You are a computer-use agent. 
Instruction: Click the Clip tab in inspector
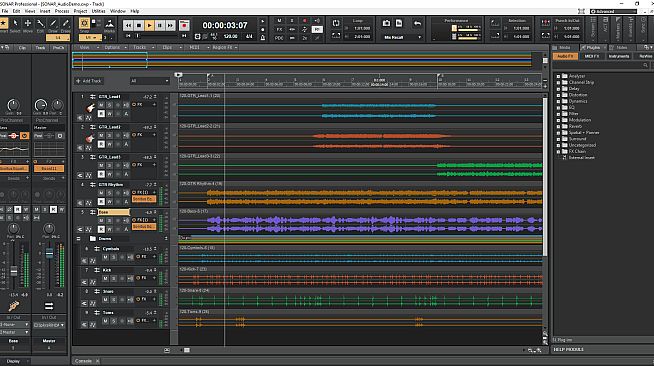point(22,48)
